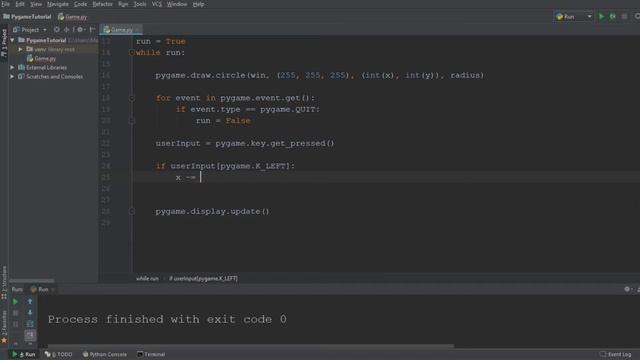Click the soft-wrap icon in Run panel
The image size is (640, 360).
(30, 324)
